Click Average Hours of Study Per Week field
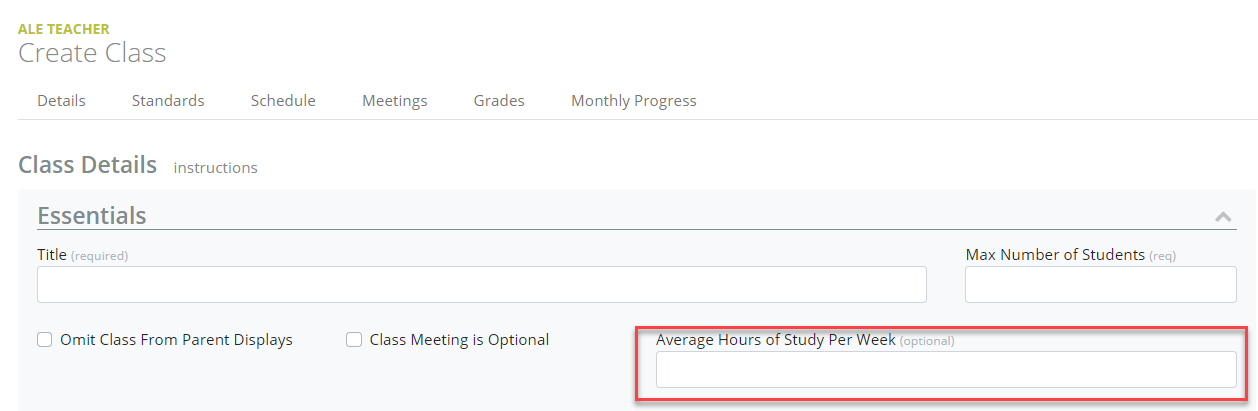Image resolution: width=1258 pixels, height=411 pixels. tap(945, 369)
